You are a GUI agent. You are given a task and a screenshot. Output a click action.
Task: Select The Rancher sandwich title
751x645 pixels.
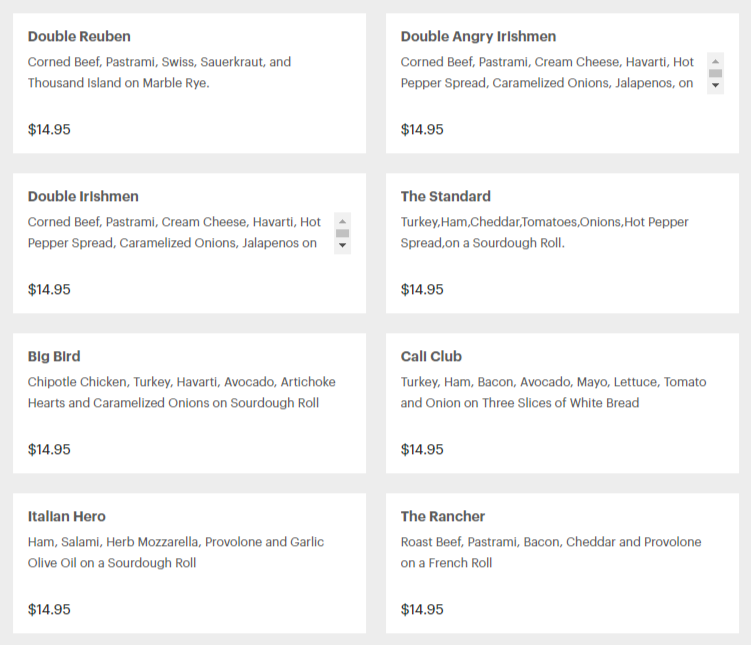[x=443, y=516]
